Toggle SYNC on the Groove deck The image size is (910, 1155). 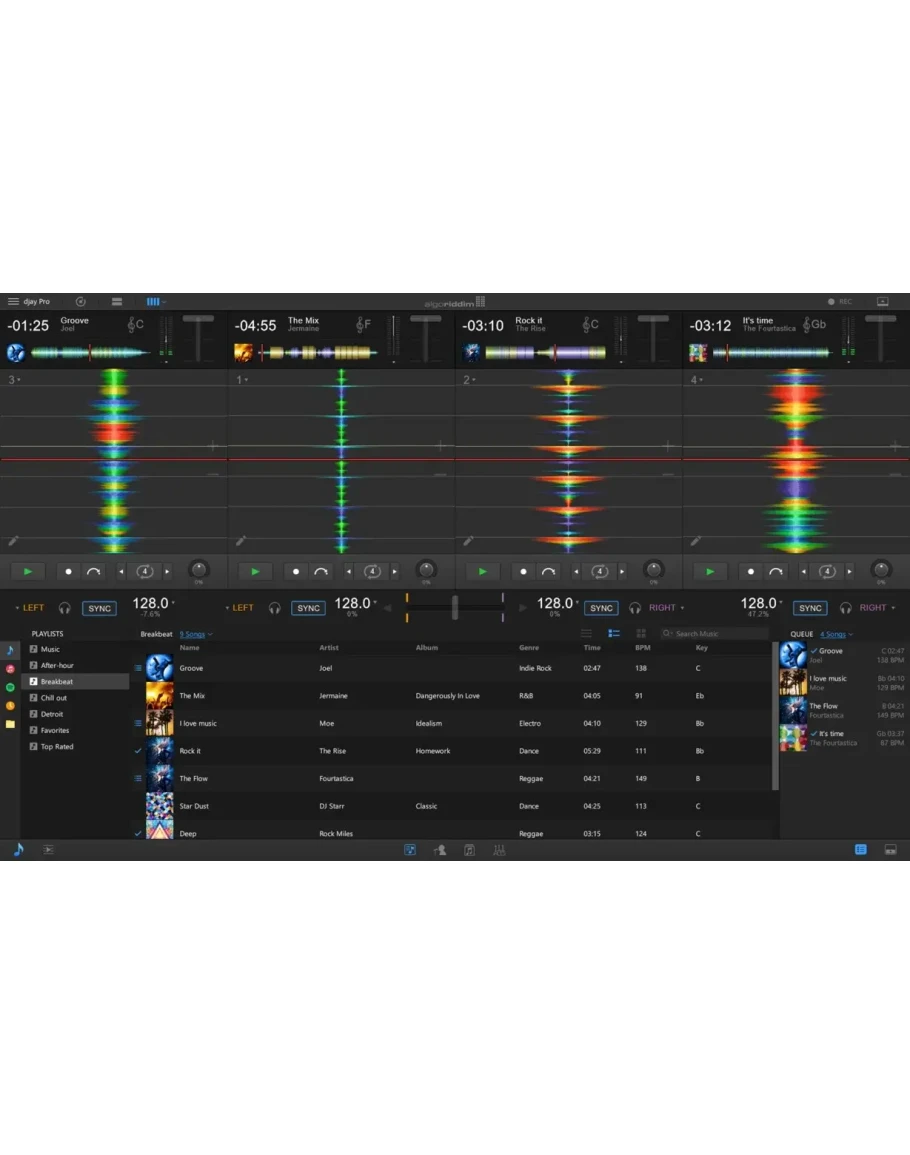tap(100, 608)
